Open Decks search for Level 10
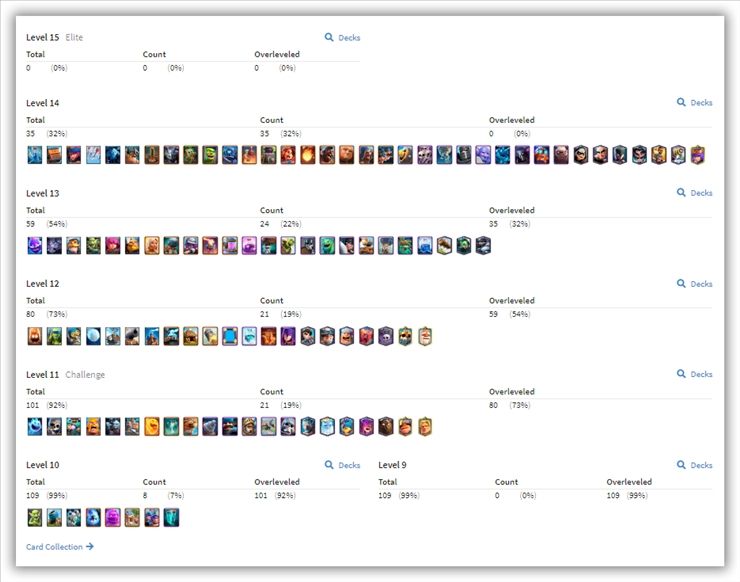 [343, 465]
